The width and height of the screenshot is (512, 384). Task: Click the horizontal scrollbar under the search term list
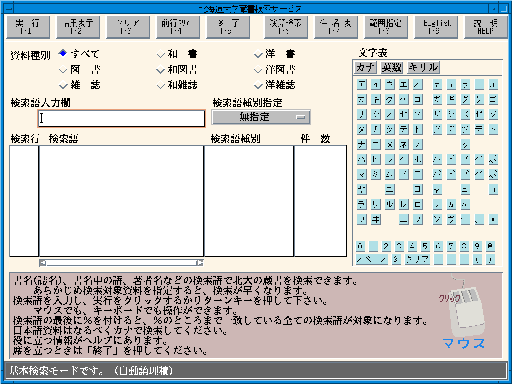(x=121, y=263)
